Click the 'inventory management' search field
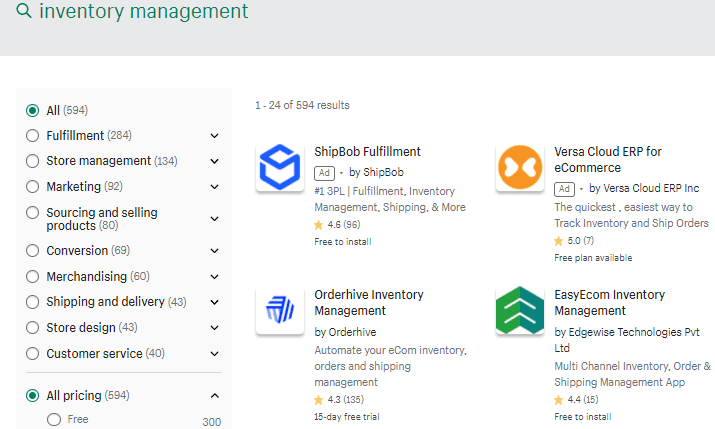This screenshot has width=715, height=429. point(144,11)
